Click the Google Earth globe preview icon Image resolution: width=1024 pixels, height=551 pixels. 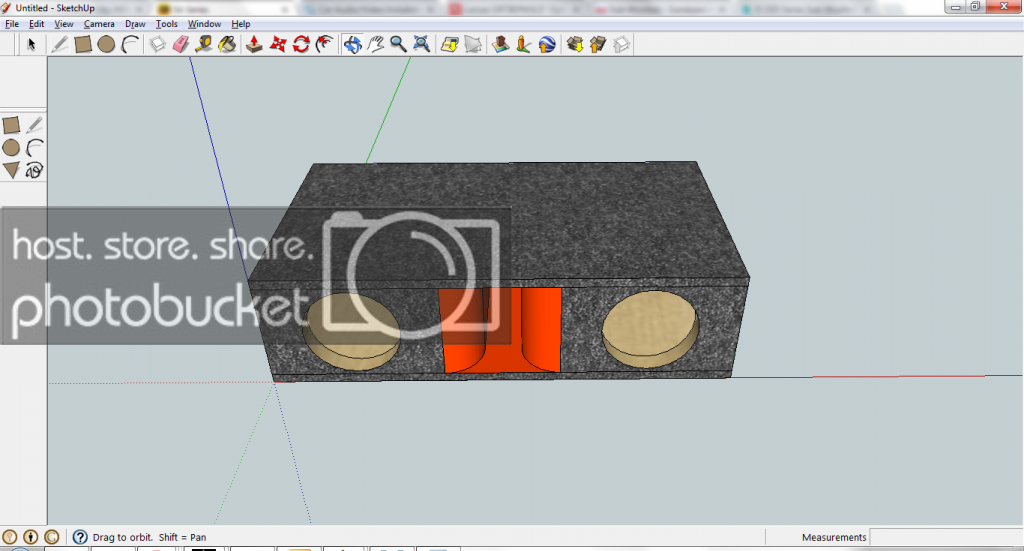click(x=547, y=44)
